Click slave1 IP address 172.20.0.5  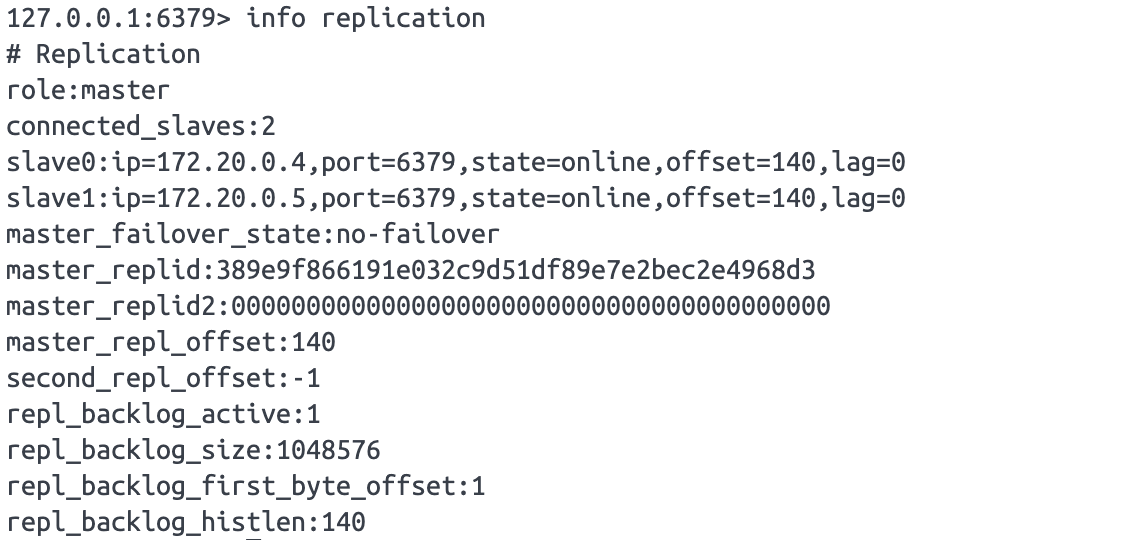(x=231, y=198)
